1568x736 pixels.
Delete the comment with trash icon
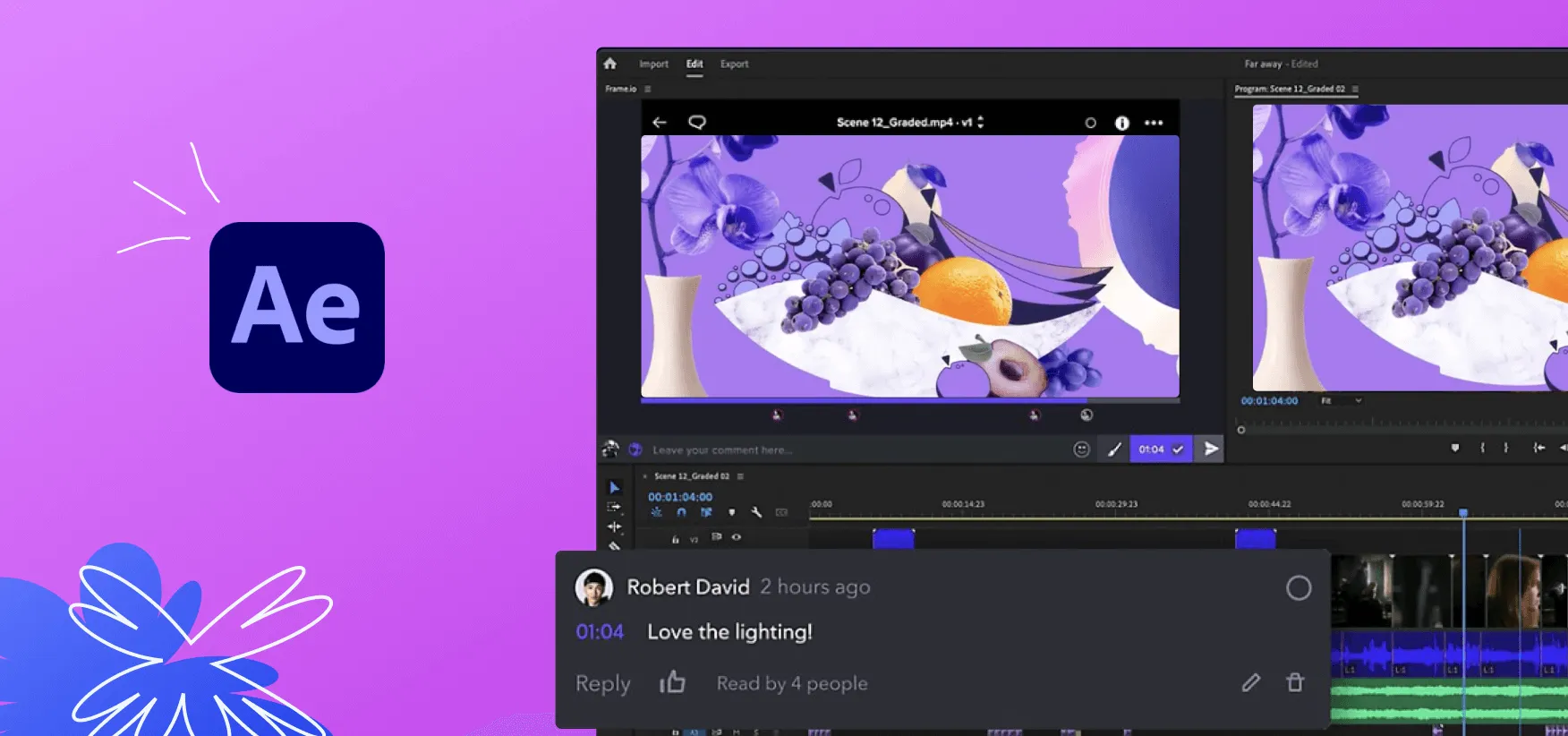(x=1295, y=682)
